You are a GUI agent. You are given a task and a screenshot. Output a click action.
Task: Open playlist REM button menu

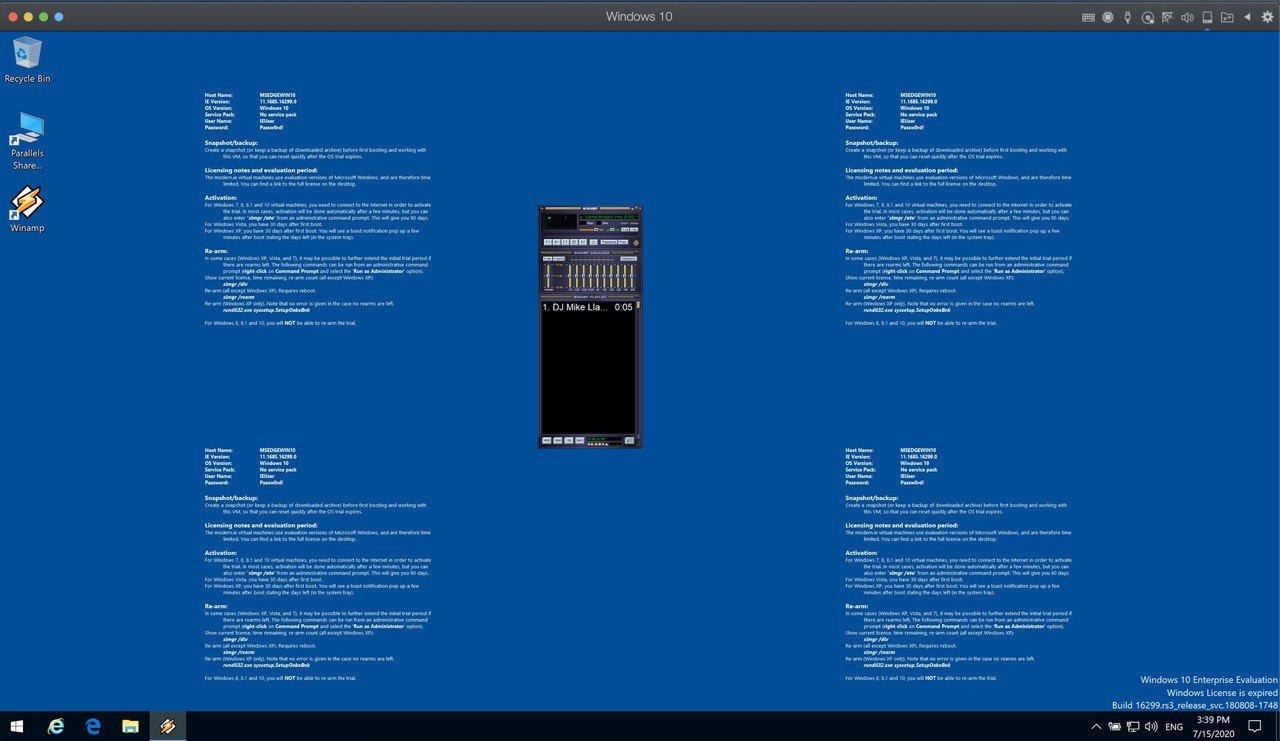click(558, 440)
